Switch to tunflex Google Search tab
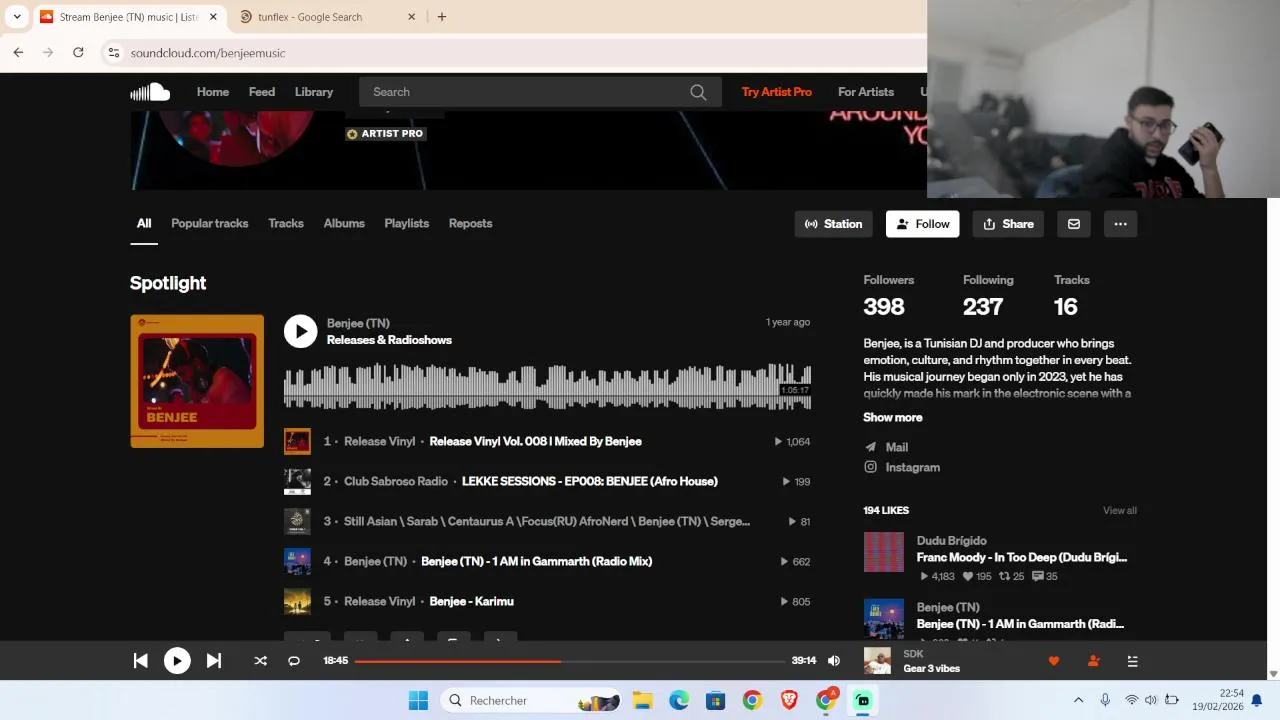The height and width of the screenshot is (720, 1280). tap(328, 17)
